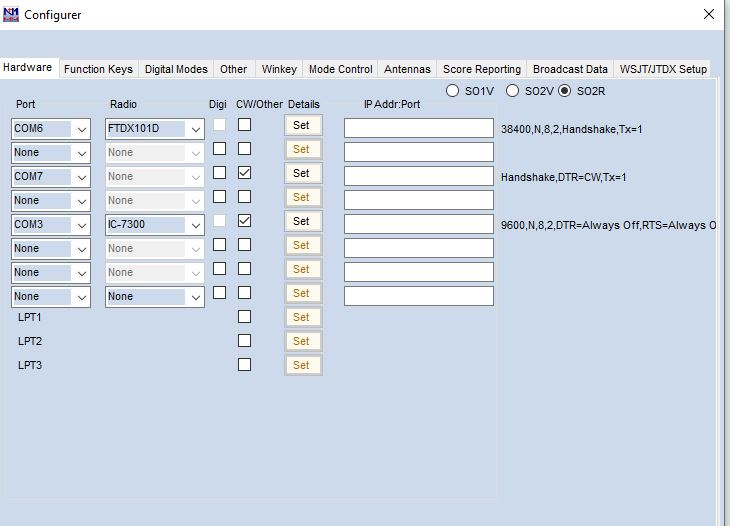Close the Configurer window

(x=708, y=14)
